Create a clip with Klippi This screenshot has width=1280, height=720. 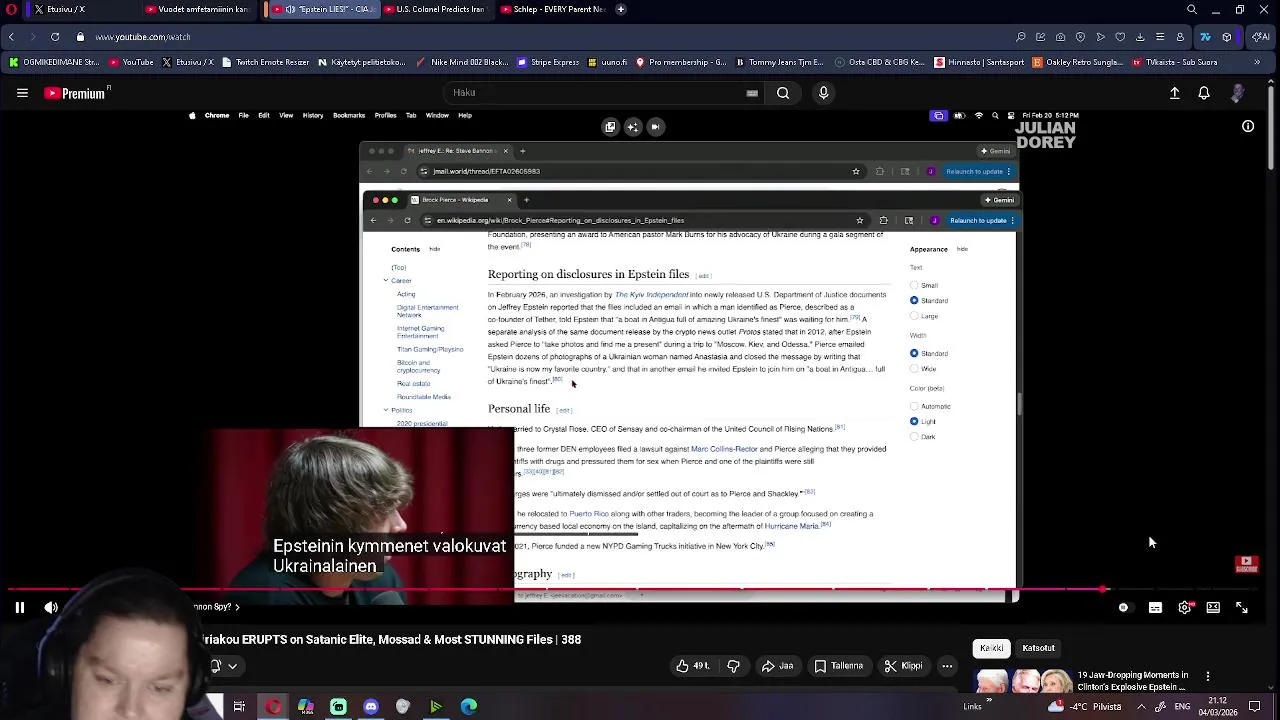[x=903, y=666]
